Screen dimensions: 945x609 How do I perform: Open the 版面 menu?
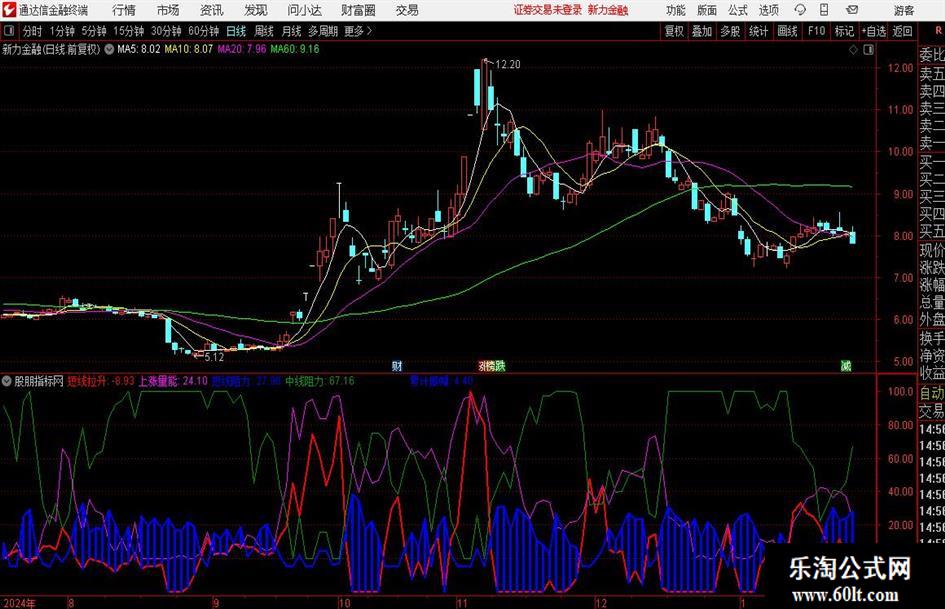[707, 10]
